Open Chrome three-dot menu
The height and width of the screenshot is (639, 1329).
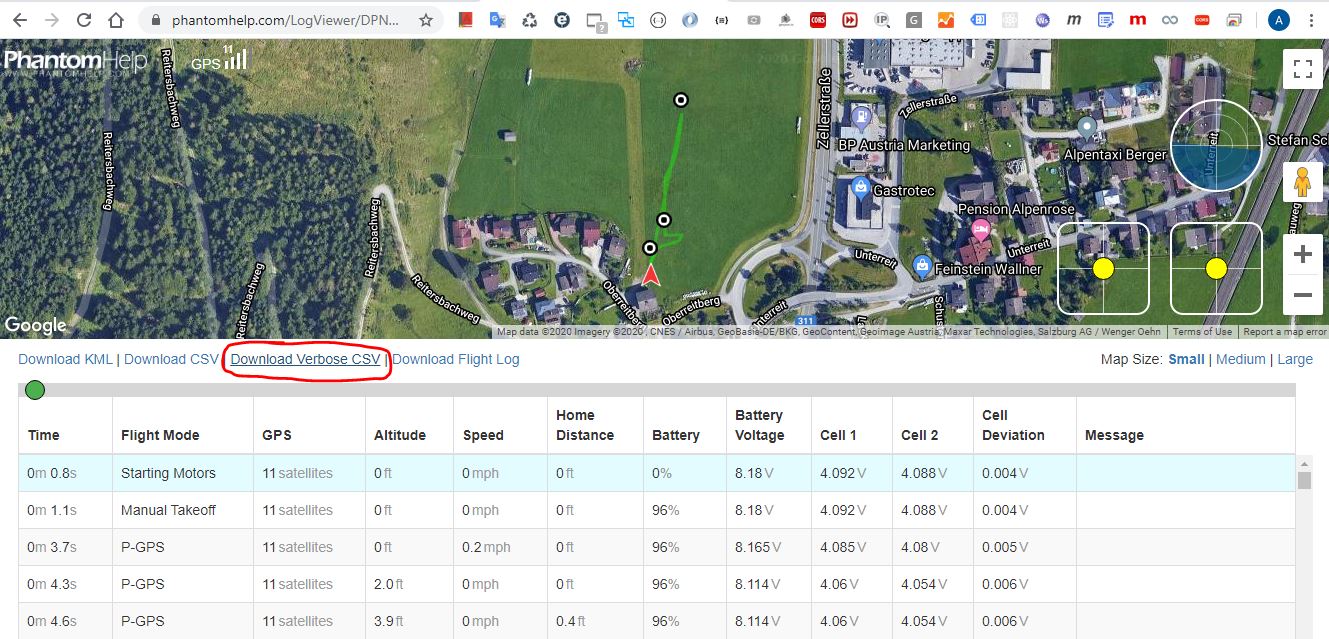[x=1311, y=20]
